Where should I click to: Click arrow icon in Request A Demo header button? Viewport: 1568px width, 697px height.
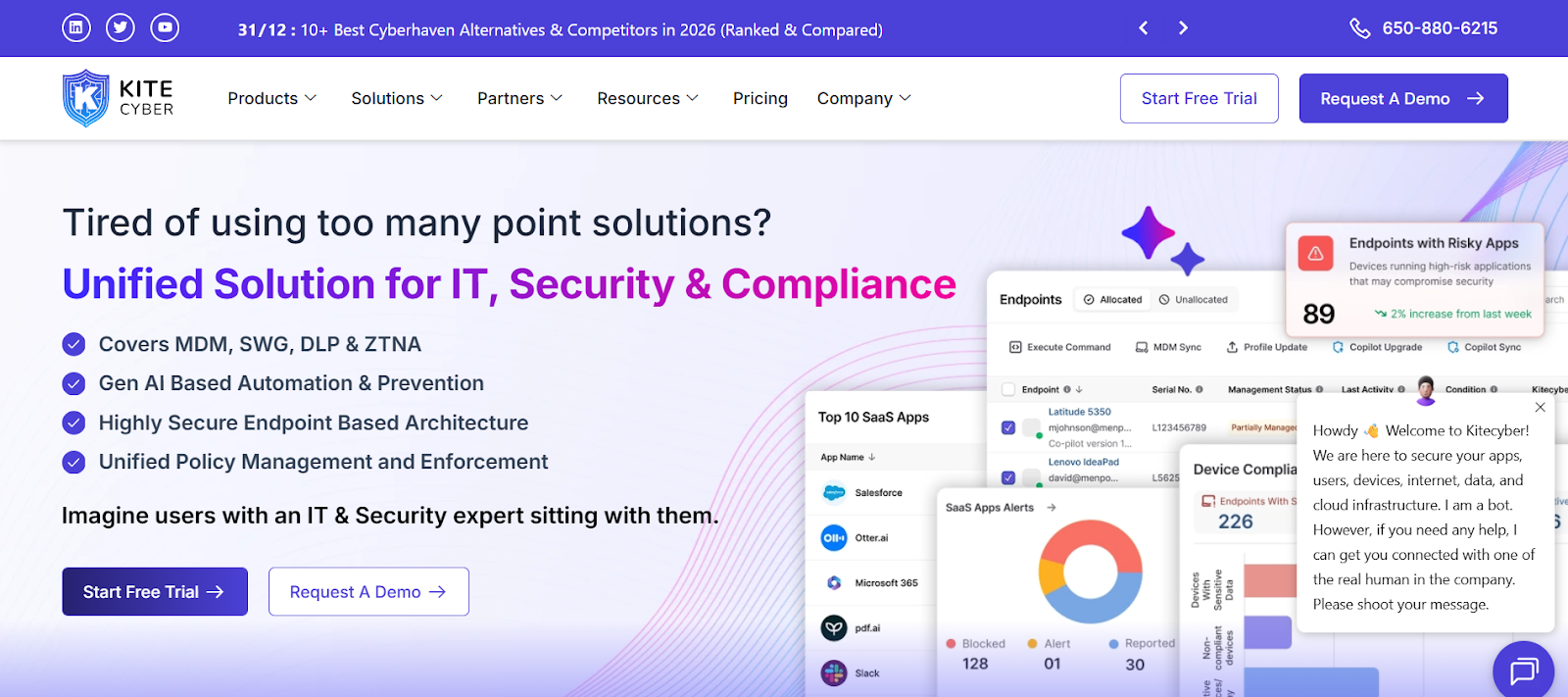(1476, 98)
